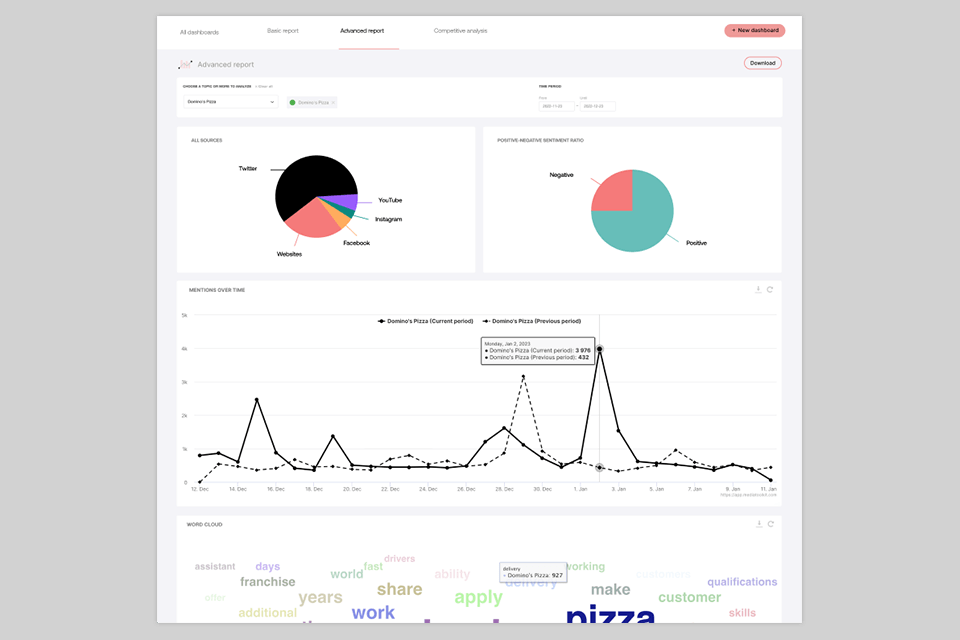Click the word 'share' in word cloud

pos(399,589)
